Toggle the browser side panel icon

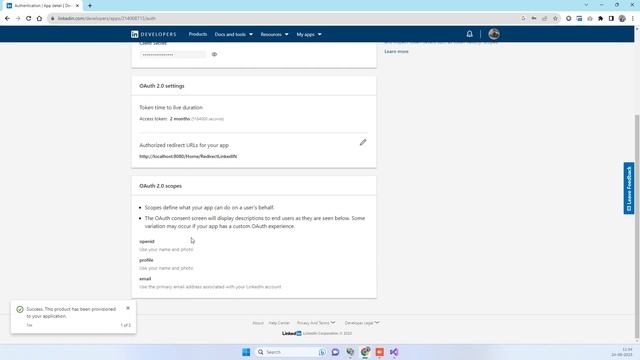[611, 18]
